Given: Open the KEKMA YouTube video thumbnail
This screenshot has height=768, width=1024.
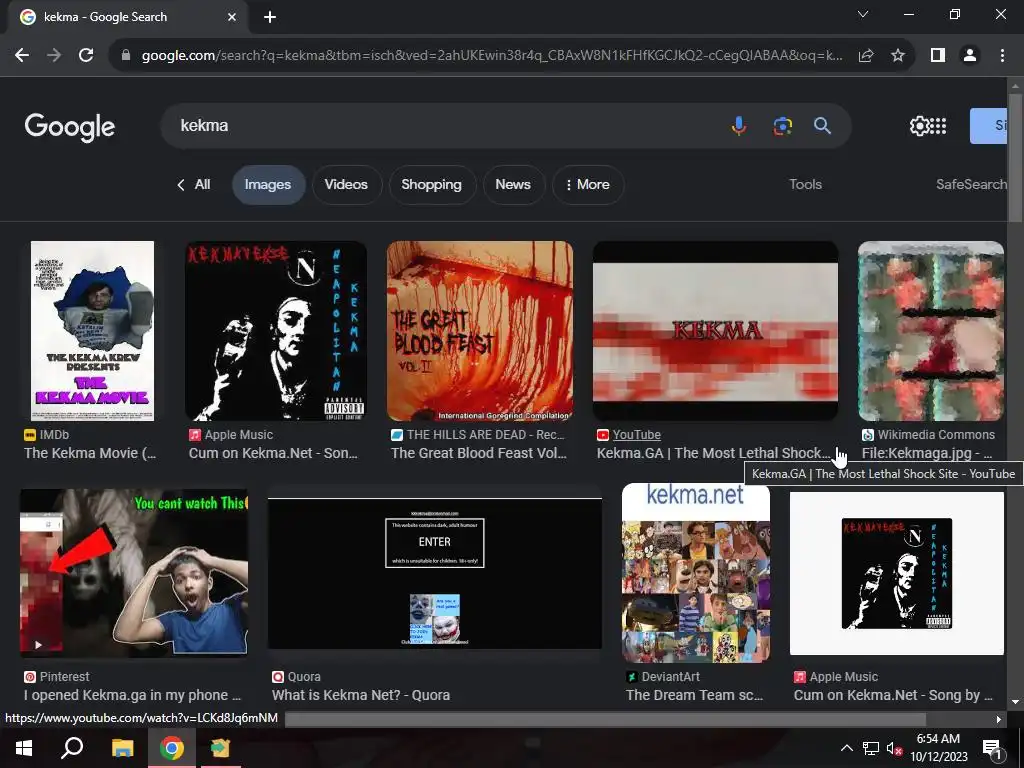Looking at the screenshot, I should coord(715,330).
